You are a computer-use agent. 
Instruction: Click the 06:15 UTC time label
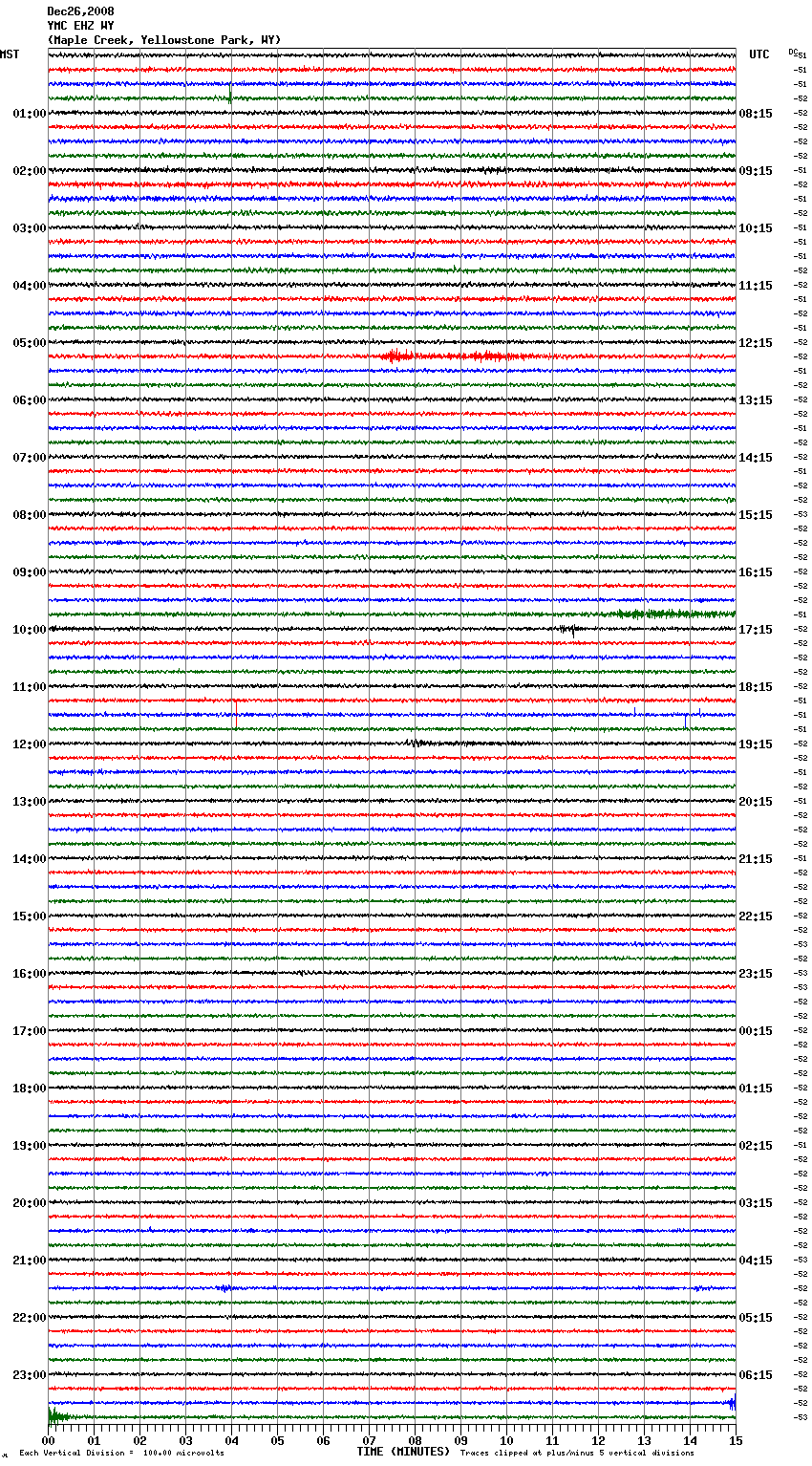pyautogui.click(x=756, y=1375)
